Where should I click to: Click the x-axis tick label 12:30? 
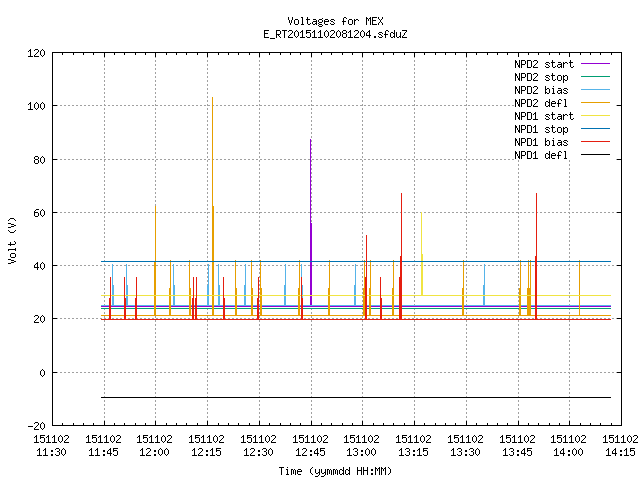click(x=258, y=452)
